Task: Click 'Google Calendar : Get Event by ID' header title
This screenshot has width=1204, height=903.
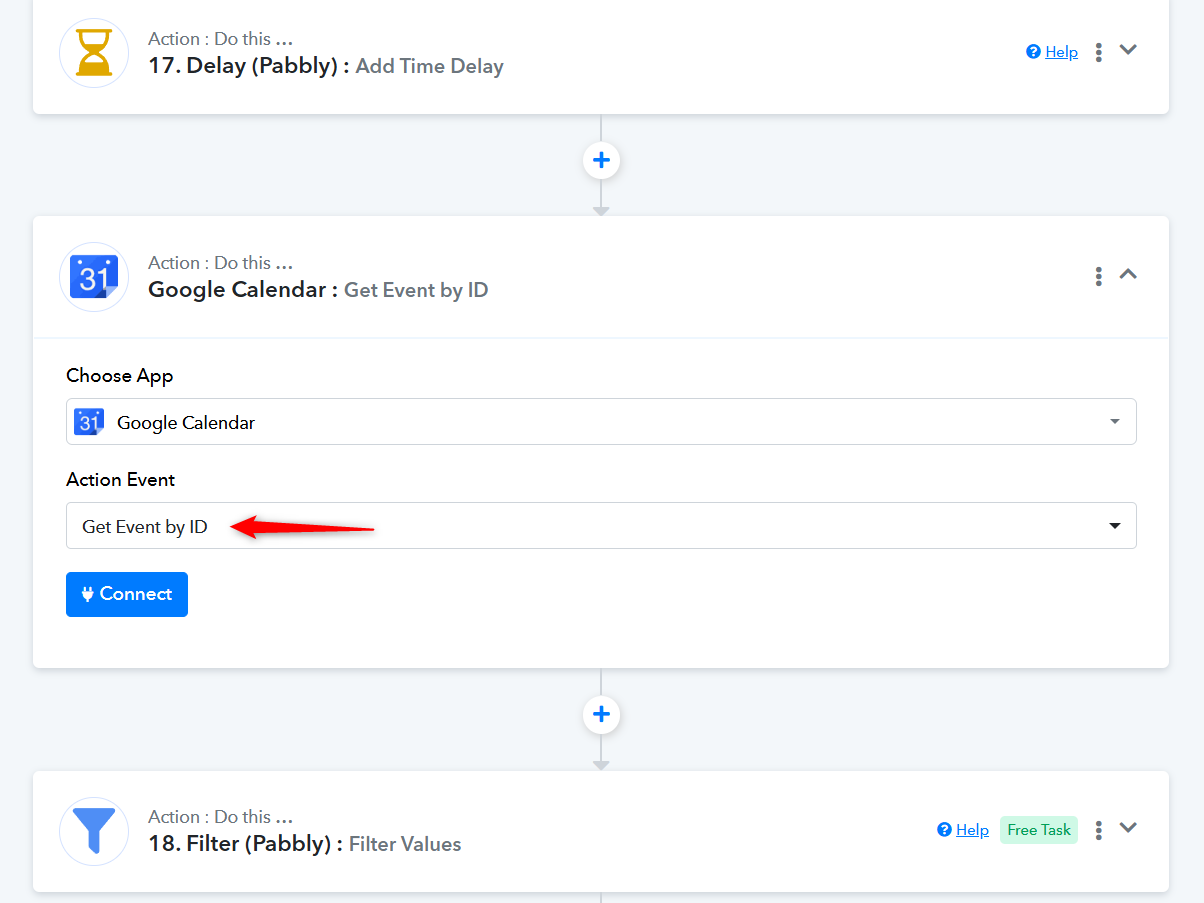Action: click(318, 290)
